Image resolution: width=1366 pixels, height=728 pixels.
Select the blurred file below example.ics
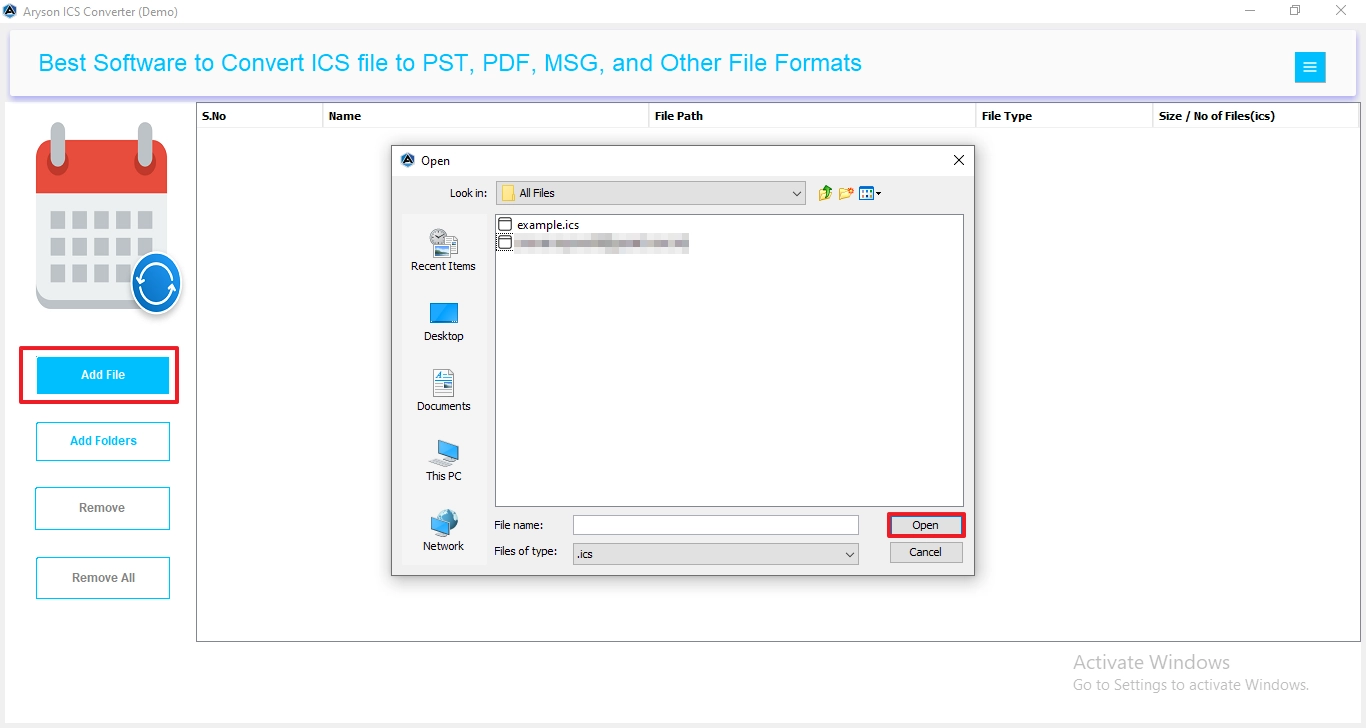pyautogui.click(x=594, y=243)
